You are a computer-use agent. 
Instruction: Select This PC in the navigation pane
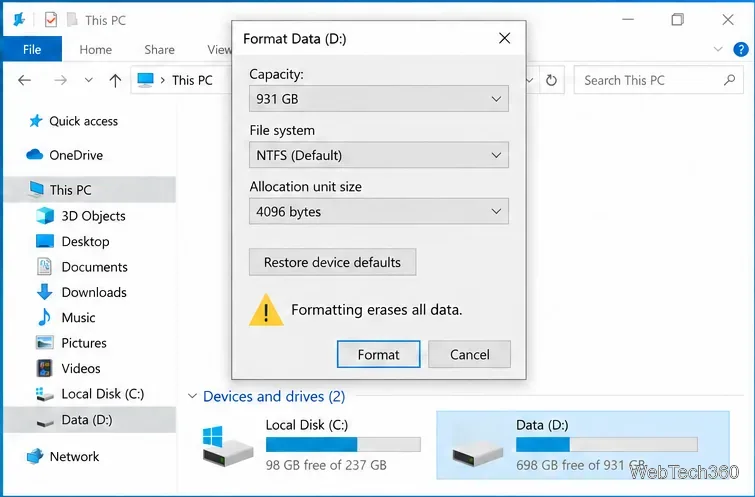pyautogui.click(x=90, y=189)
